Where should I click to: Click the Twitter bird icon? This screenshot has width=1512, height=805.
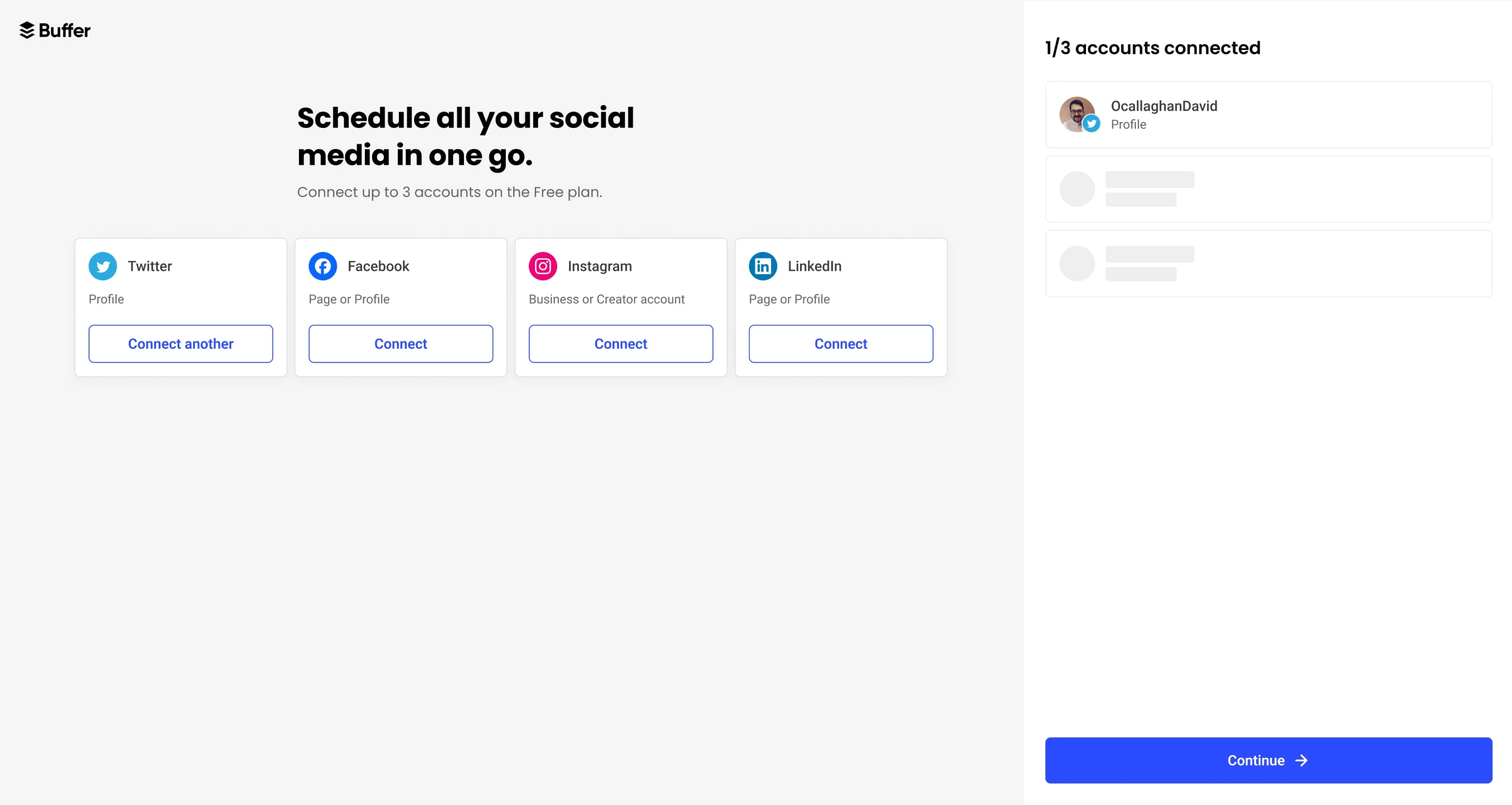(103, 266)
